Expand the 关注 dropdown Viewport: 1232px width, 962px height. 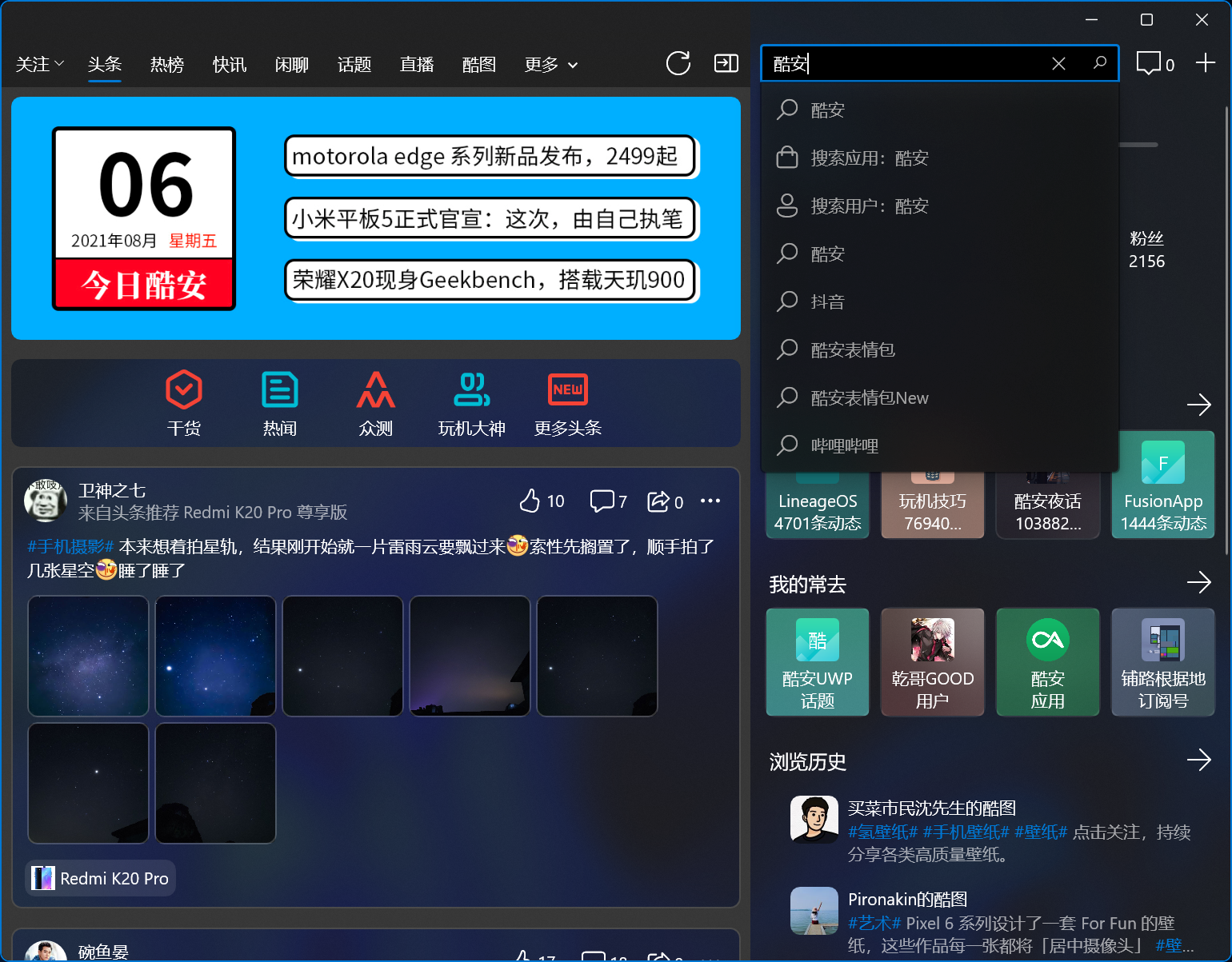(x=40, y=64)
